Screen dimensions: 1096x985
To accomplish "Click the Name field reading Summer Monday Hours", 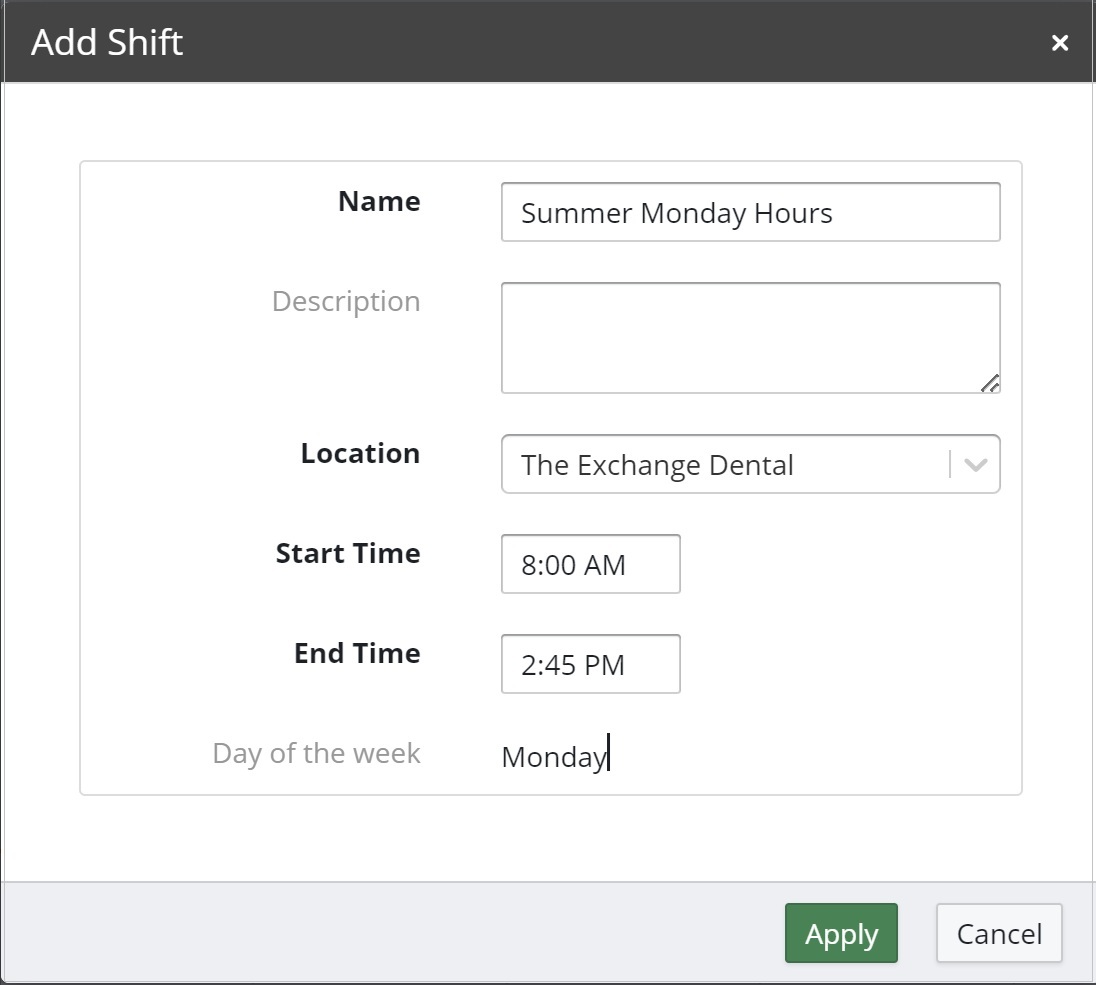I will (x=750, y=212).
